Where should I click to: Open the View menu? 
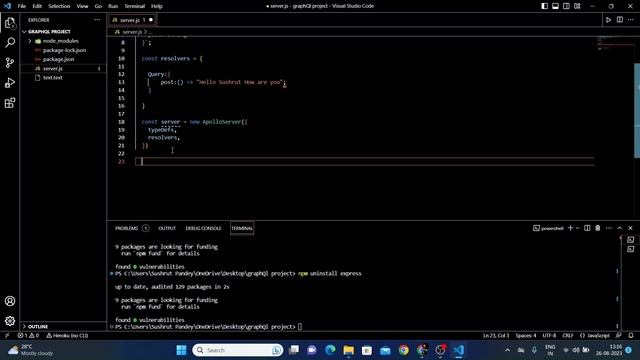click(82, 6)
